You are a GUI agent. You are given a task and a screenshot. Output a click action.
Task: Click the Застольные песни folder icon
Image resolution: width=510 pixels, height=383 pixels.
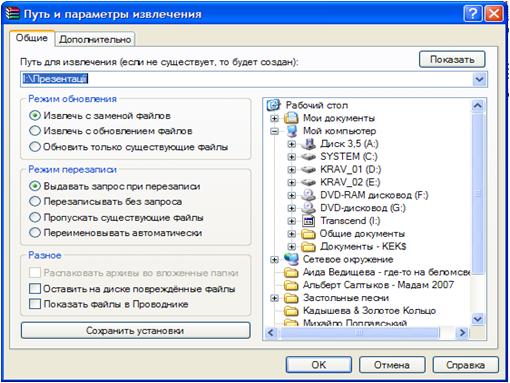tap(291, 298)
